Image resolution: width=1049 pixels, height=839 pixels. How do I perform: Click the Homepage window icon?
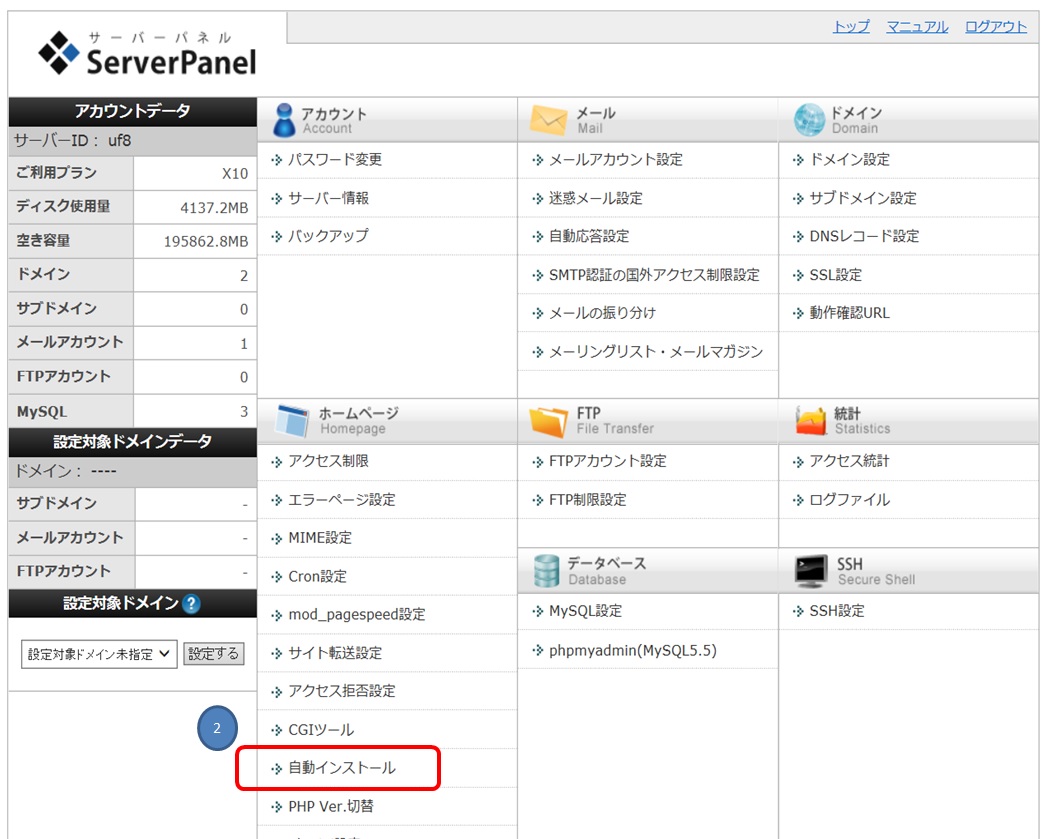[x=293, y=421]
